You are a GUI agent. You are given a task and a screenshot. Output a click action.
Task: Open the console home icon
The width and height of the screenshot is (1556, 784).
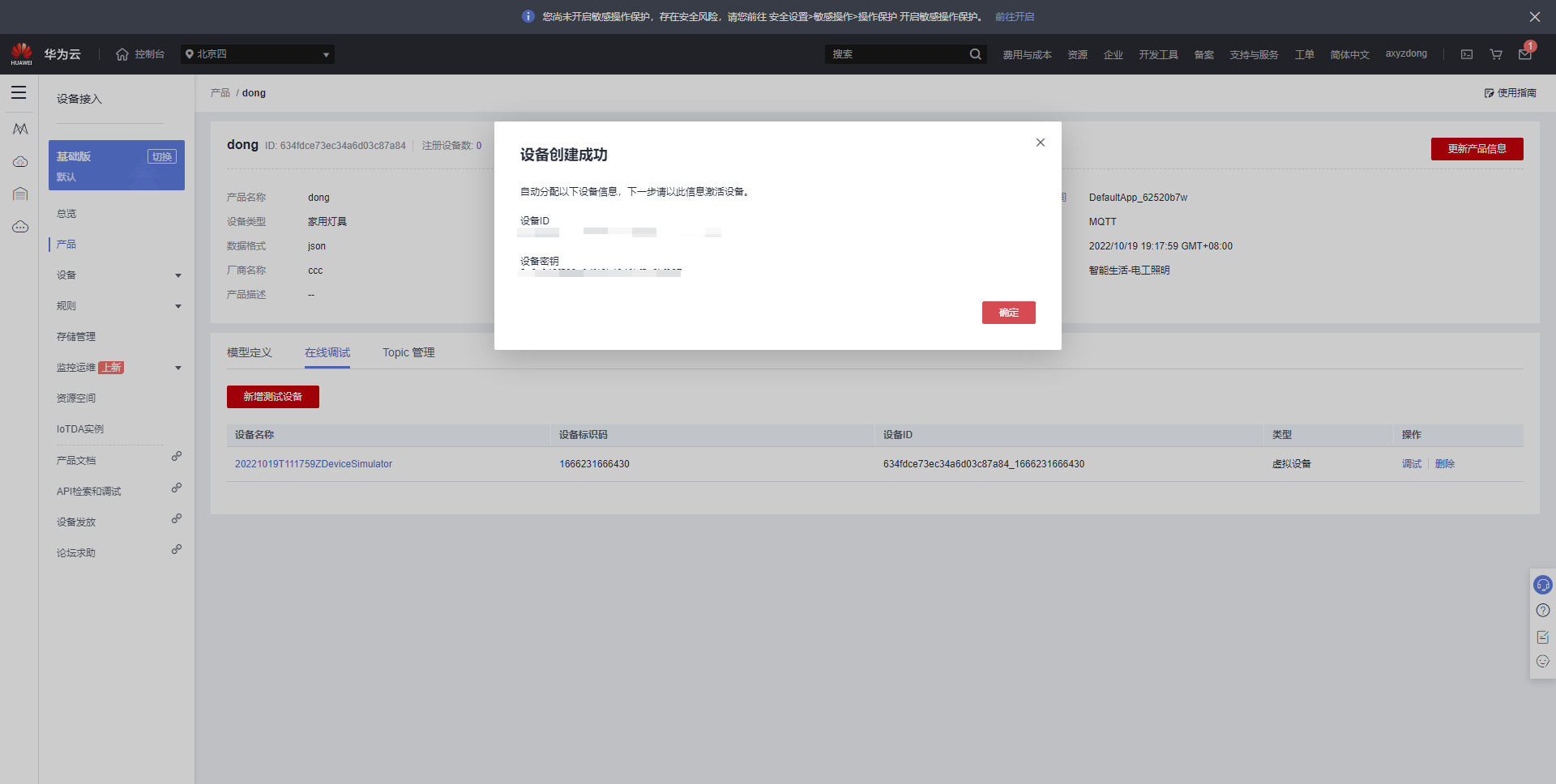click(x=122, y=54)
